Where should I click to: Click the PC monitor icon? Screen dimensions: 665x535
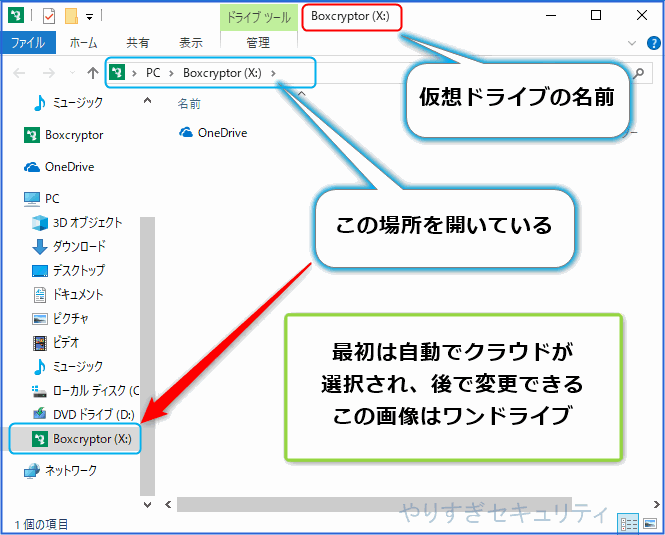click(32, 199)
